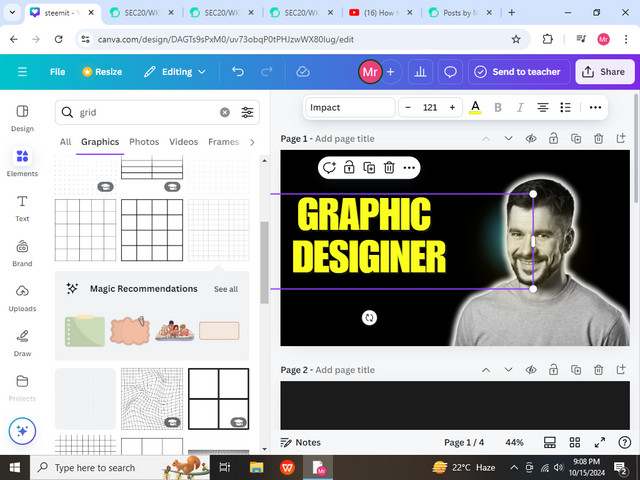Open the Notes panel
640x480 pixels.
coord(301,442)
